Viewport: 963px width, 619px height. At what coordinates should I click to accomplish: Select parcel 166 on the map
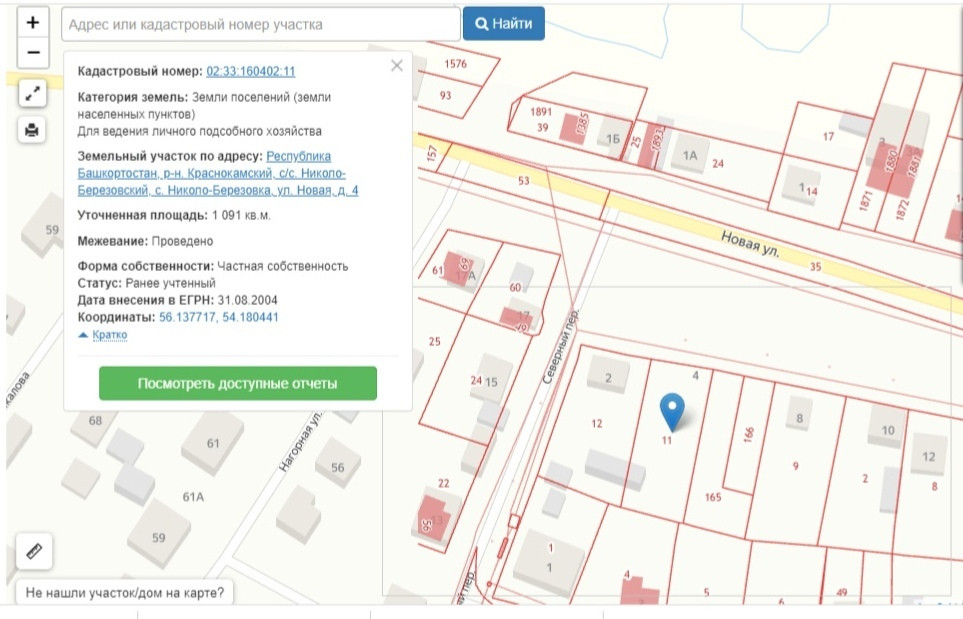[x=748, y=434]
